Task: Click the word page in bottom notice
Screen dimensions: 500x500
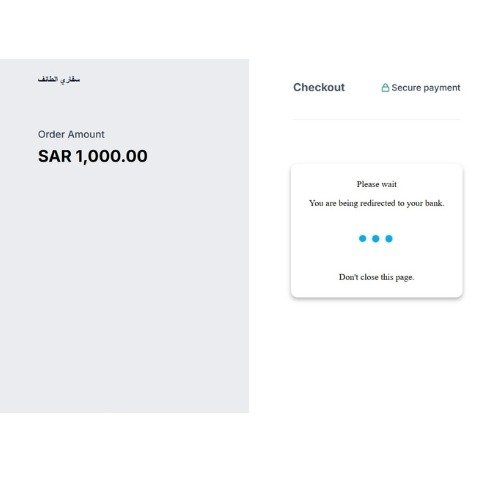Action: point(405,278)
